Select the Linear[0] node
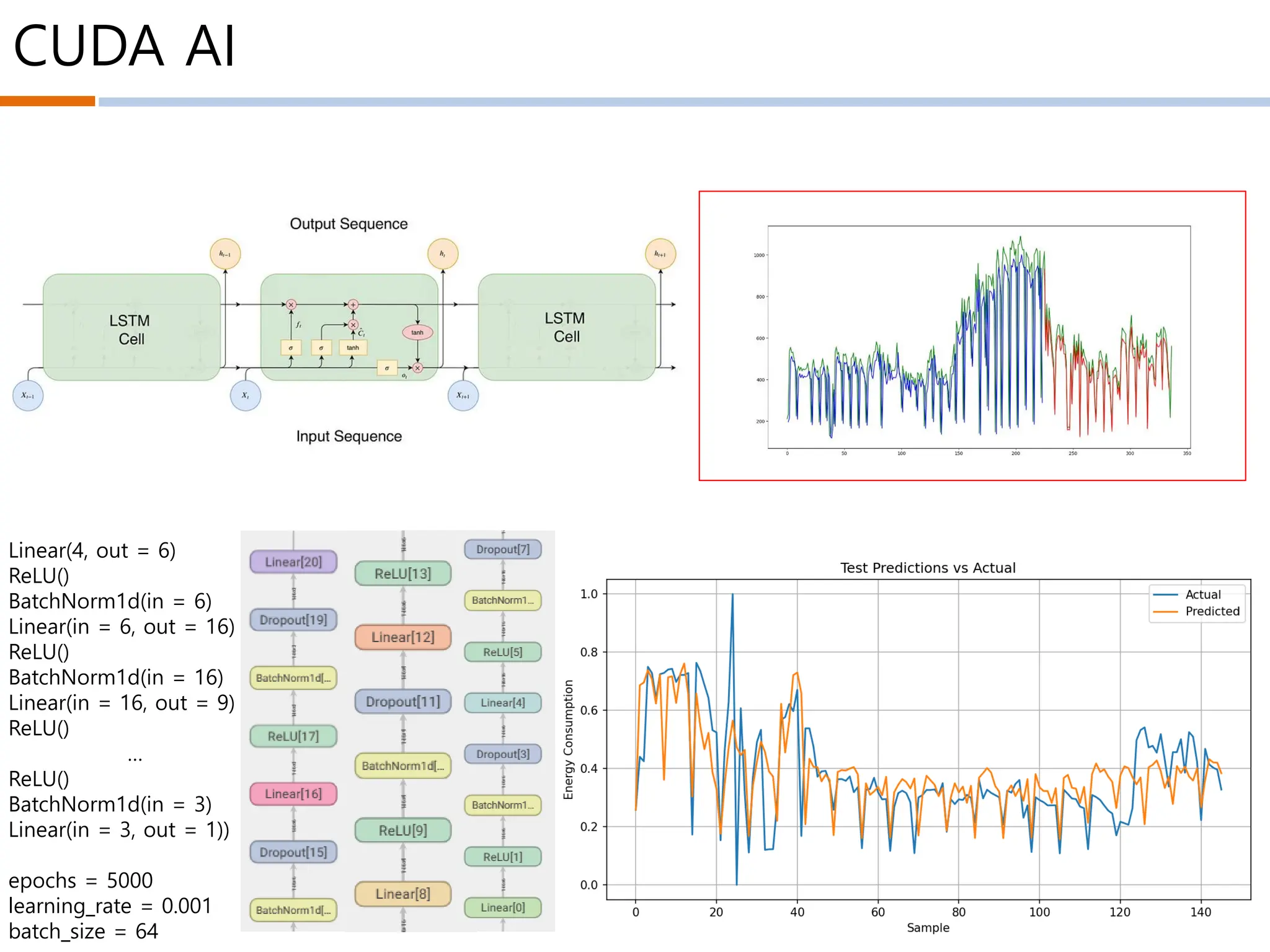 pos(503,907)
